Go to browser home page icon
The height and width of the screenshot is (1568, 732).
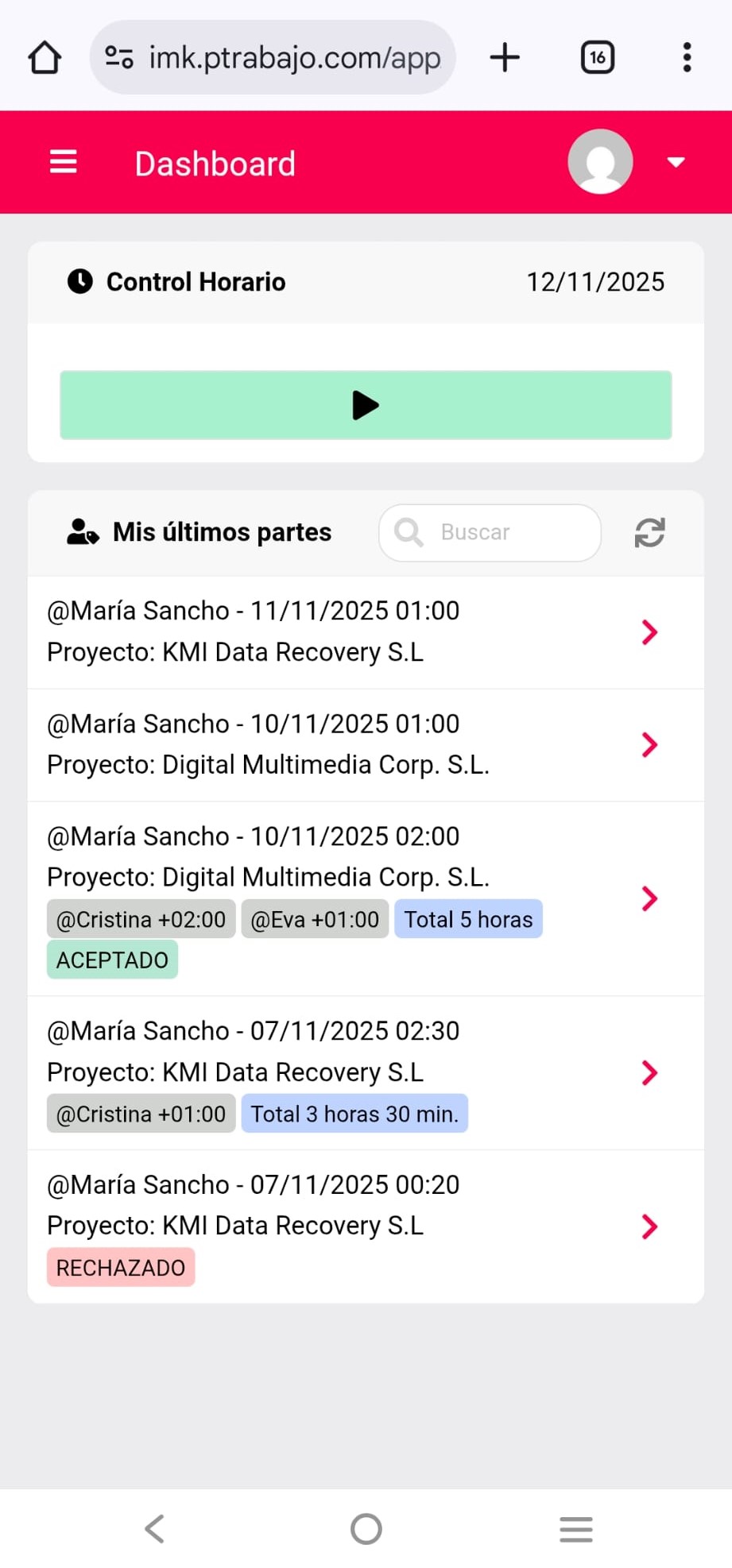click(45, 57)
